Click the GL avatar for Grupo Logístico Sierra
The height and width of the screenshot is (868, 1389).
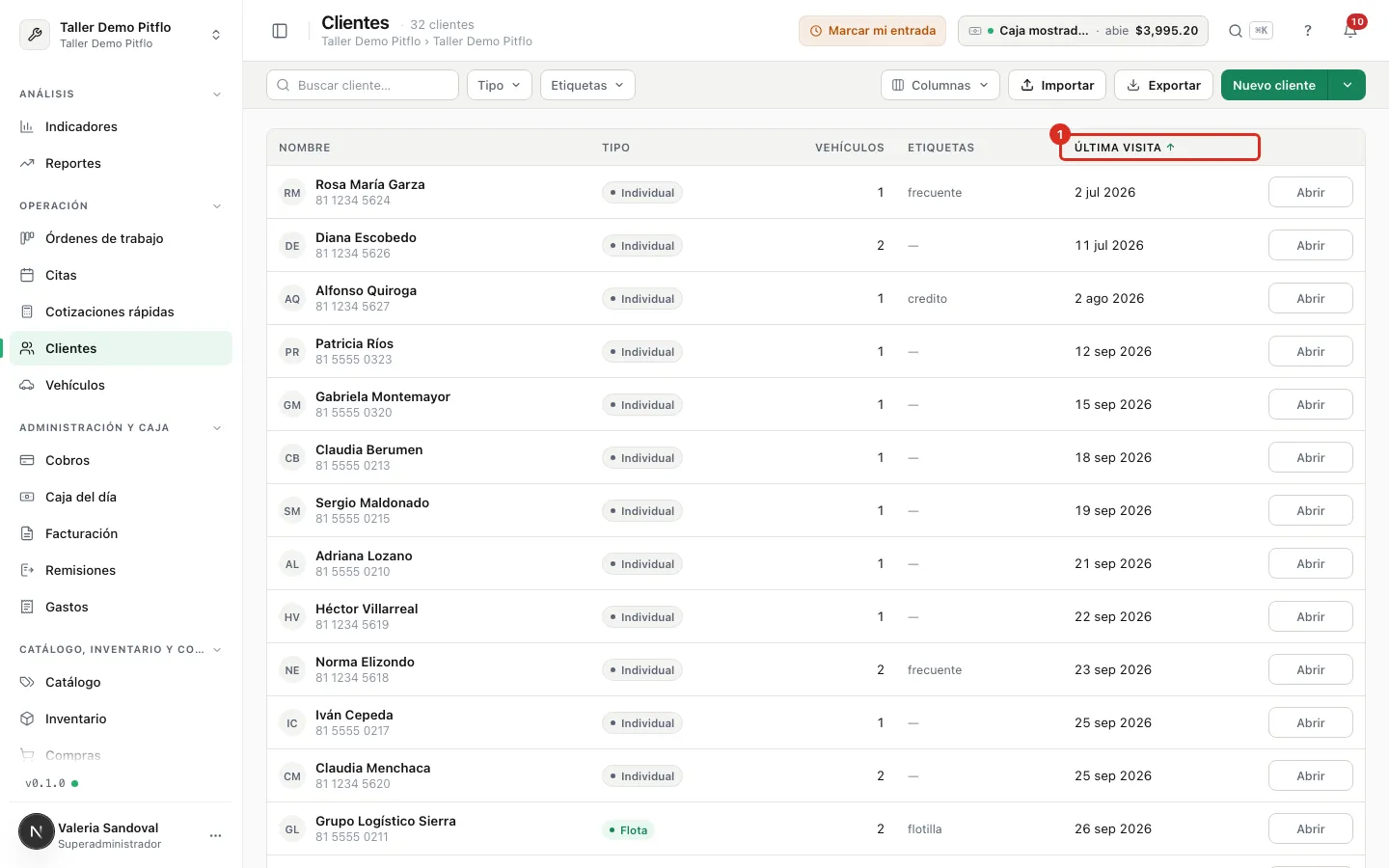(x=292, y=829)
